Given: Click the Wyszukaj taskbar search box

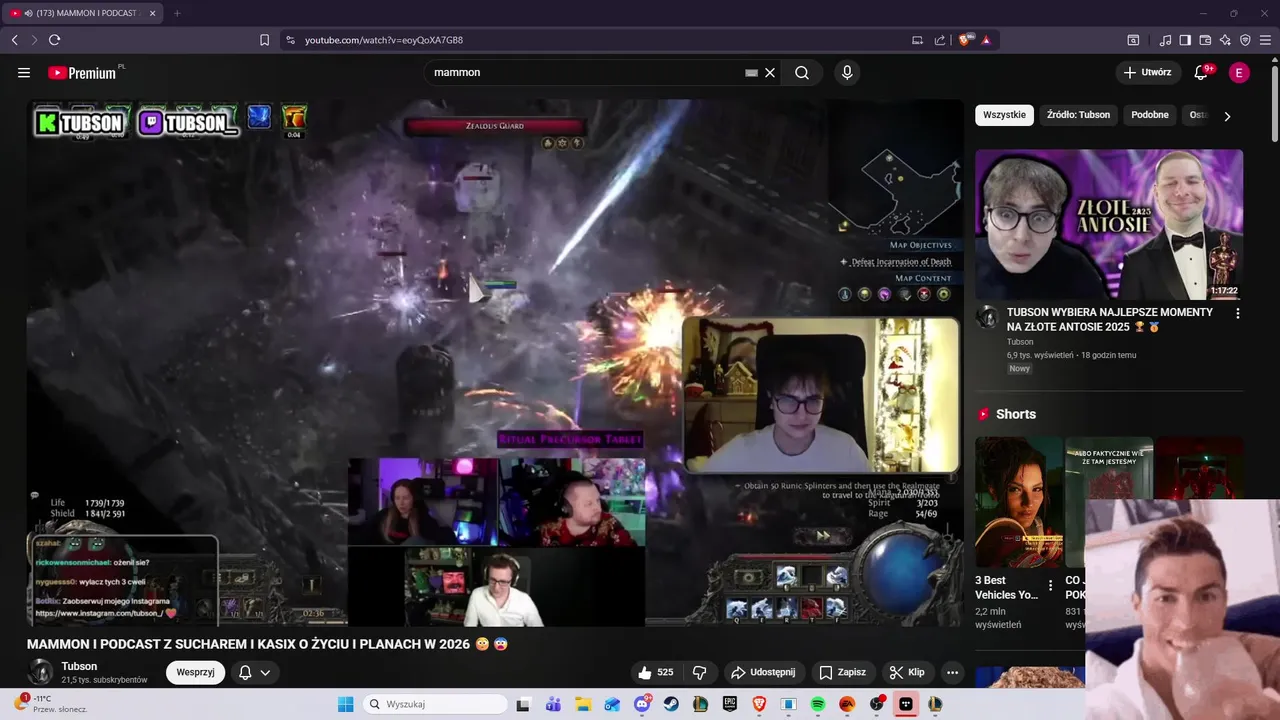Looking at the screenshot, I should click(x=435, y=704).
